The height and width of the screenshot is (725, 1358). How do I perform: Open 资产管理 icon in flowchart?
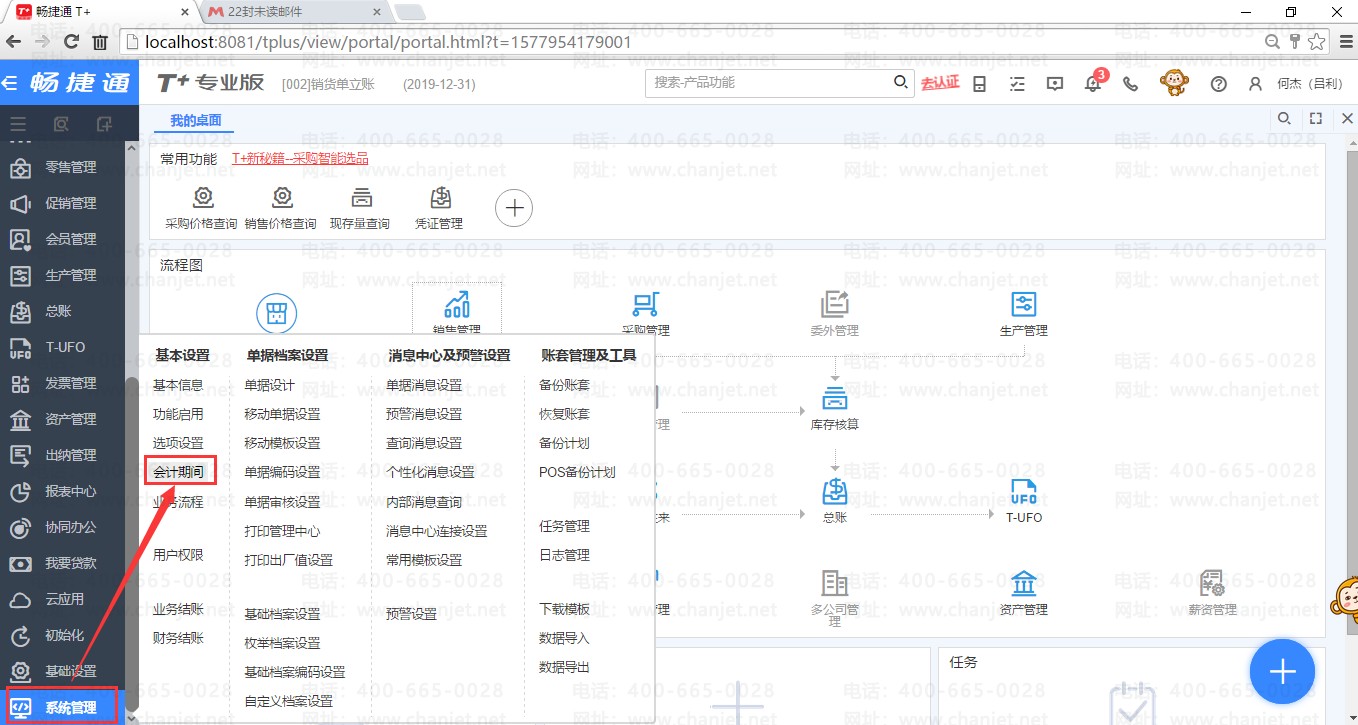pos(1023,584)
